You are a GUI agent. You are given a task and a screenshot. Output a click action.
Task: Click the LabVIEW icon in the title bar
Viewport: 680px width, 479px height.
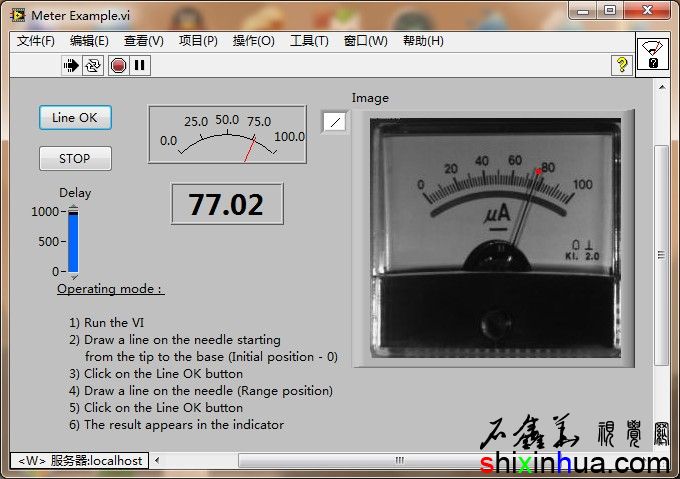point(17,15)
